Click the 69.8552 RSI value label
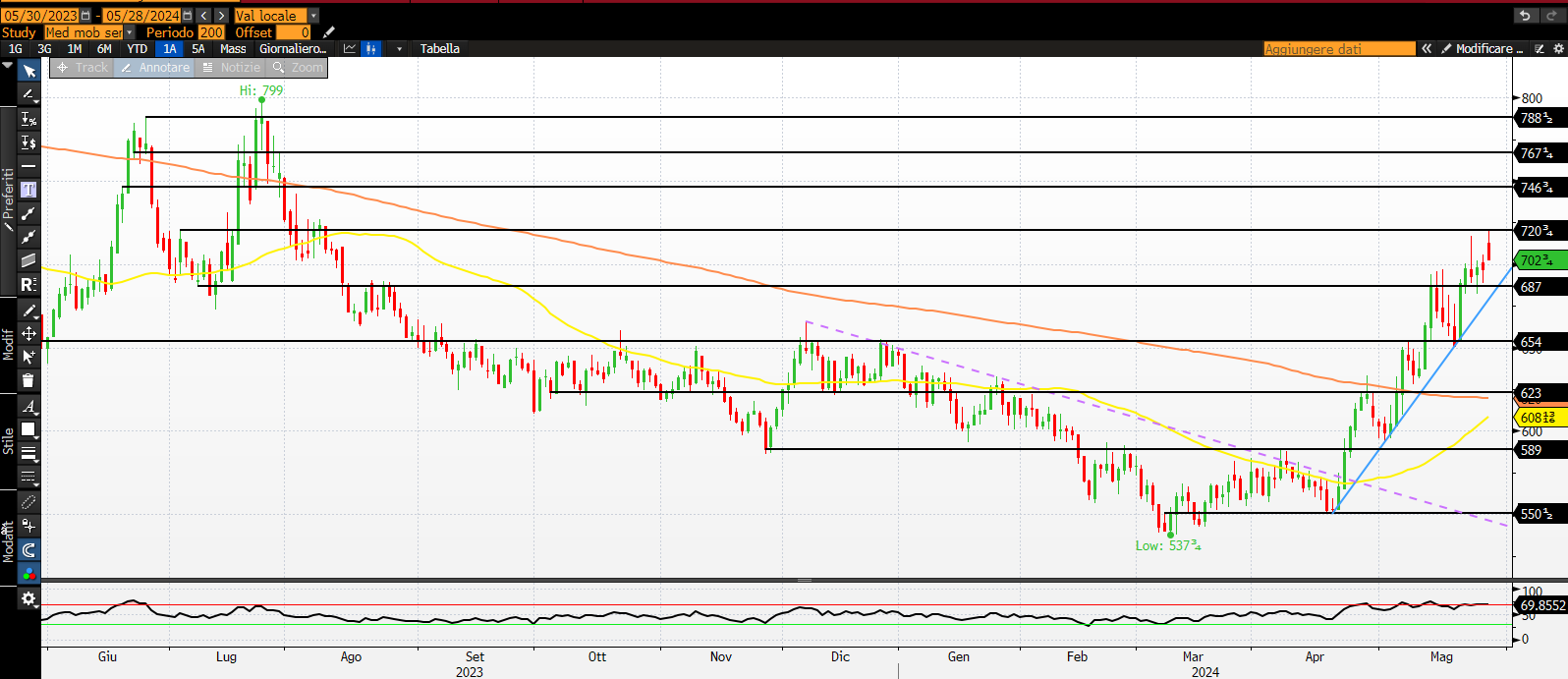 click(x=1541, y=605)
